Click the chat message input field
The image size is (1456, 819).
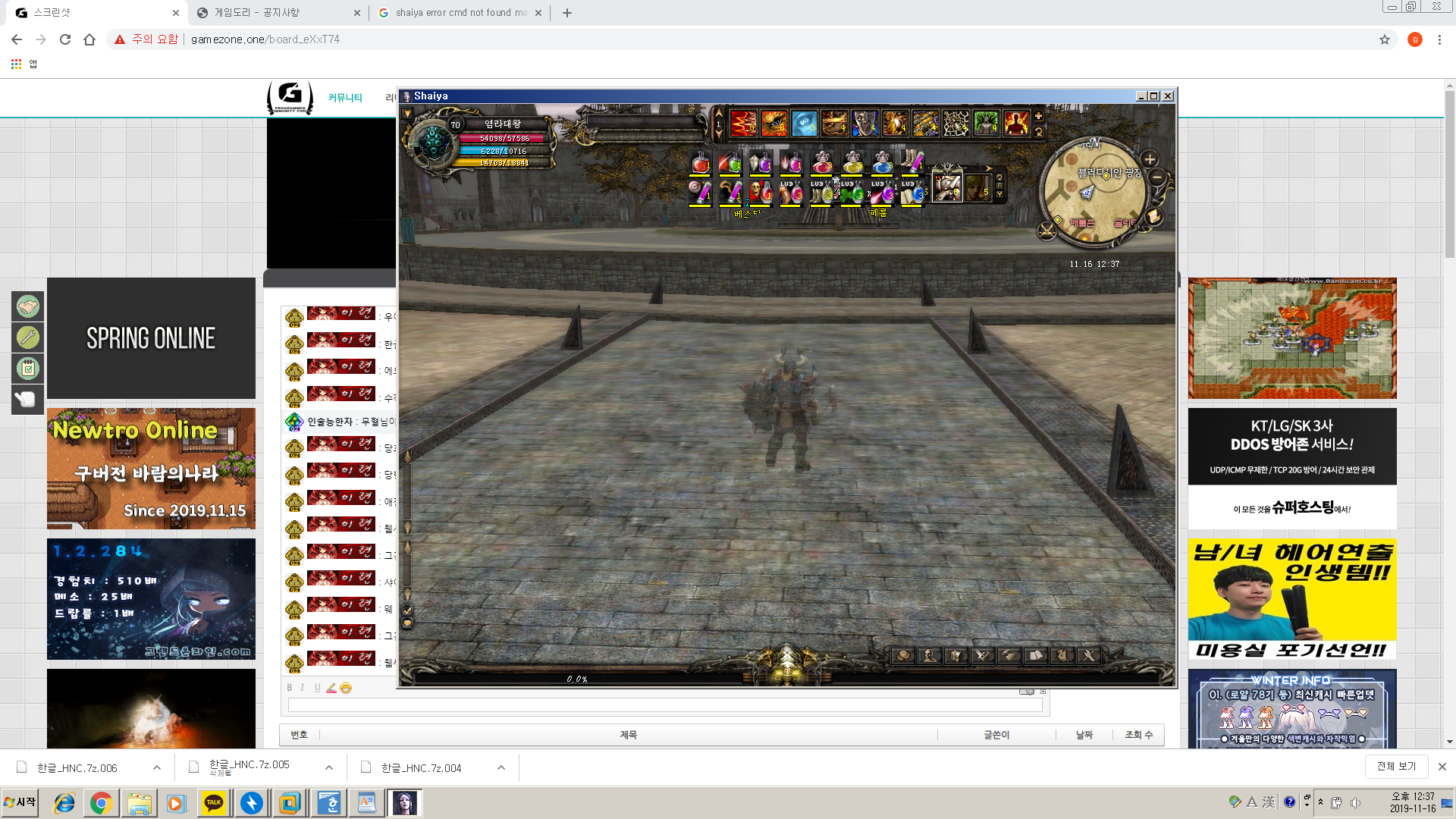pos(664,705)
